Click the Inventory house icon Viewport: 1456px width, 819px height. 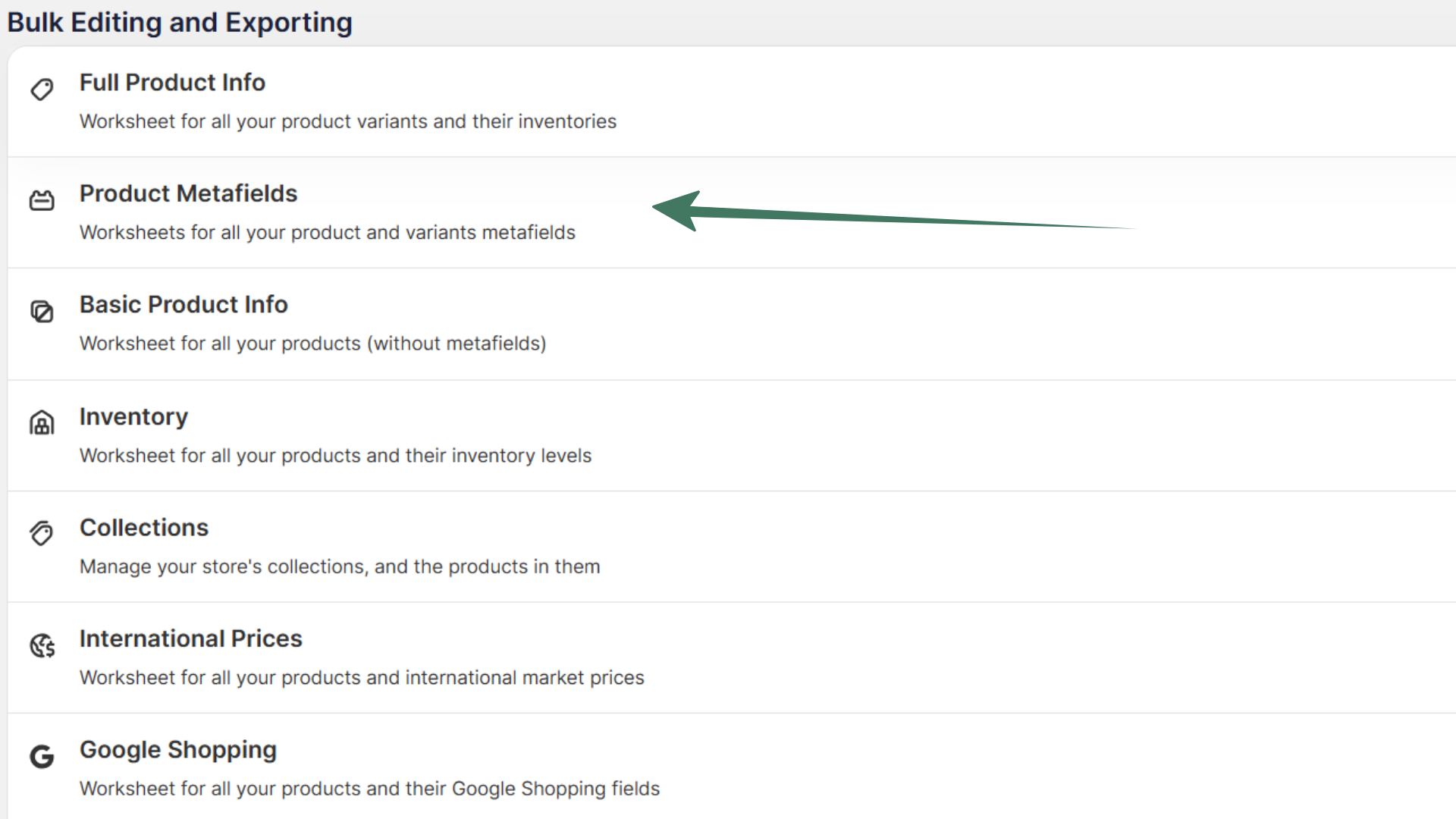(42, 422)
